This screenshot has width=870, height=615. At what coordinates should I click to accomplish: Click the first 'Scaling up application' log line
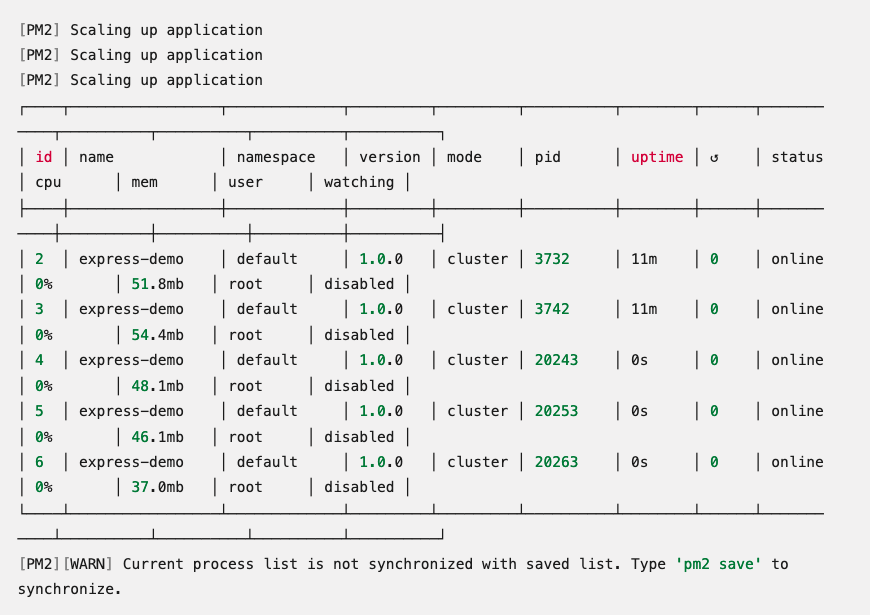click(139, 30)
